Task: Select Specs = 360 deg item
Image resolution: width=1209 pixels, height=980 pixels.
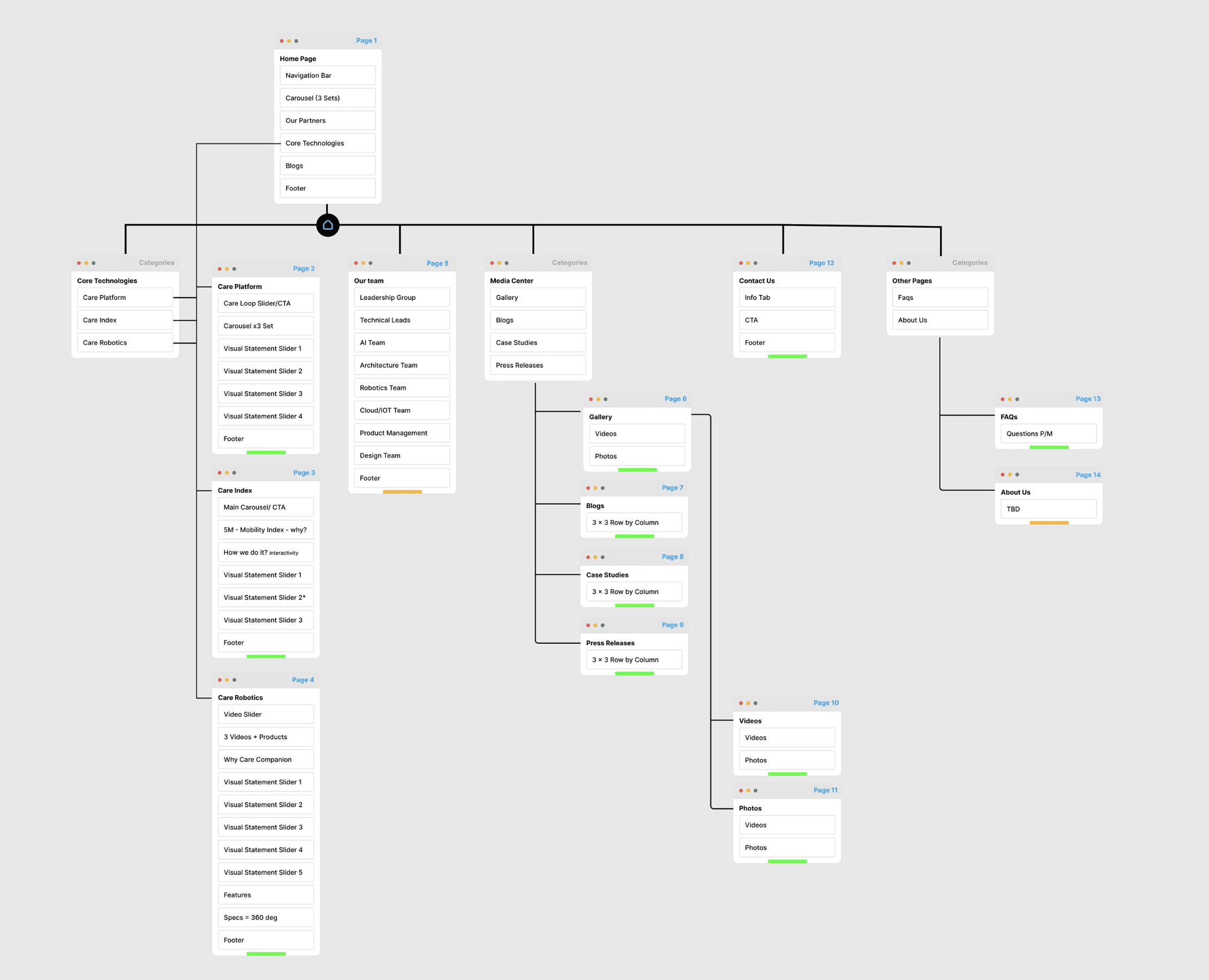Action: [265, 918]
